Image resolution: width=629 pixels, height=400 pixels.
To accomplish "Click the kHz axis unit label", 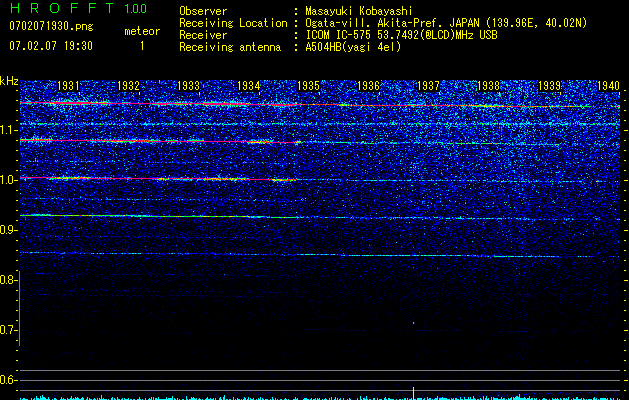I will pos(9,80).
